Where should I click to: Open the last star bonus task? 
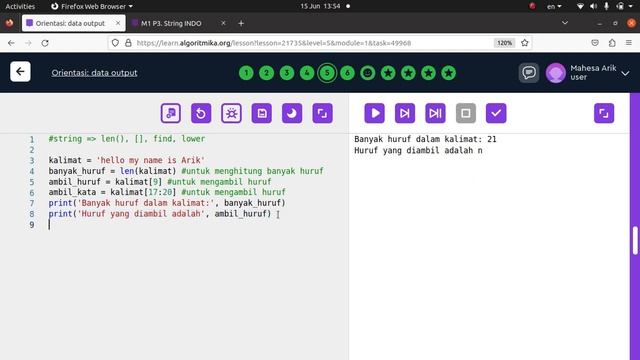449,73
